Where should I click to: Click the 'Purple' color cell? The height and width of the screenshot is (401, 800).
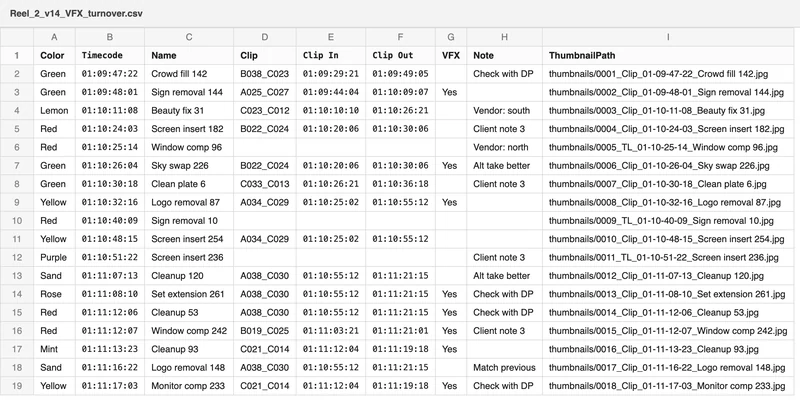[x=54, y=258]
